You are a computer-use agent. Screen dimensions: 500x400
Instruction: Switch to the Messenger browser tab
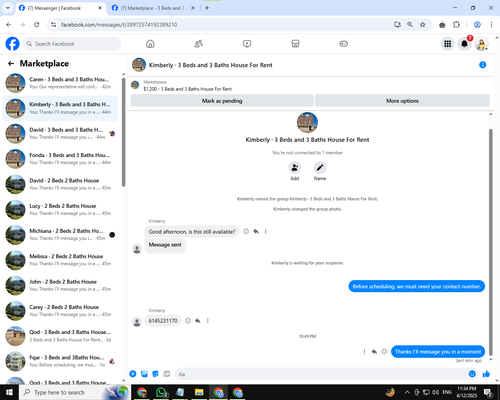[x=60, y=8]
